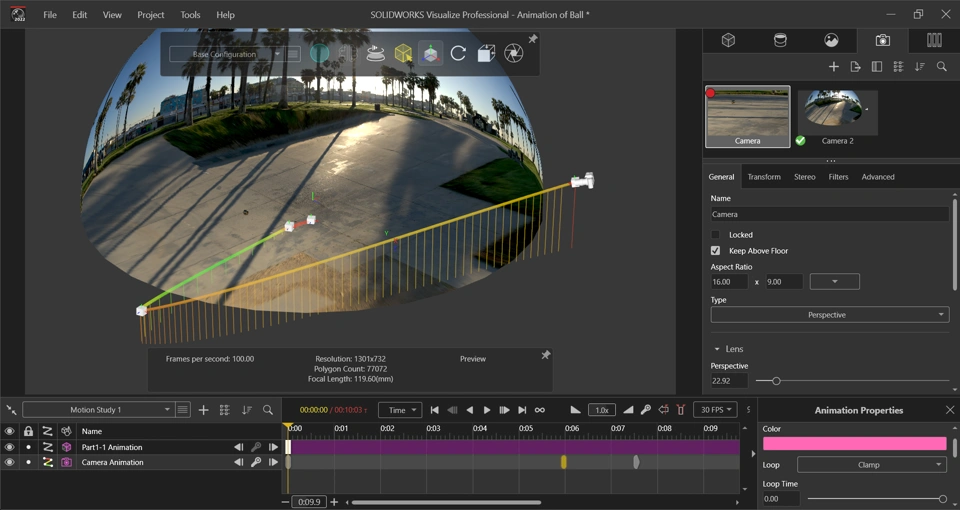
Task: Switch to the Transform tab
Action: [763, 177]
